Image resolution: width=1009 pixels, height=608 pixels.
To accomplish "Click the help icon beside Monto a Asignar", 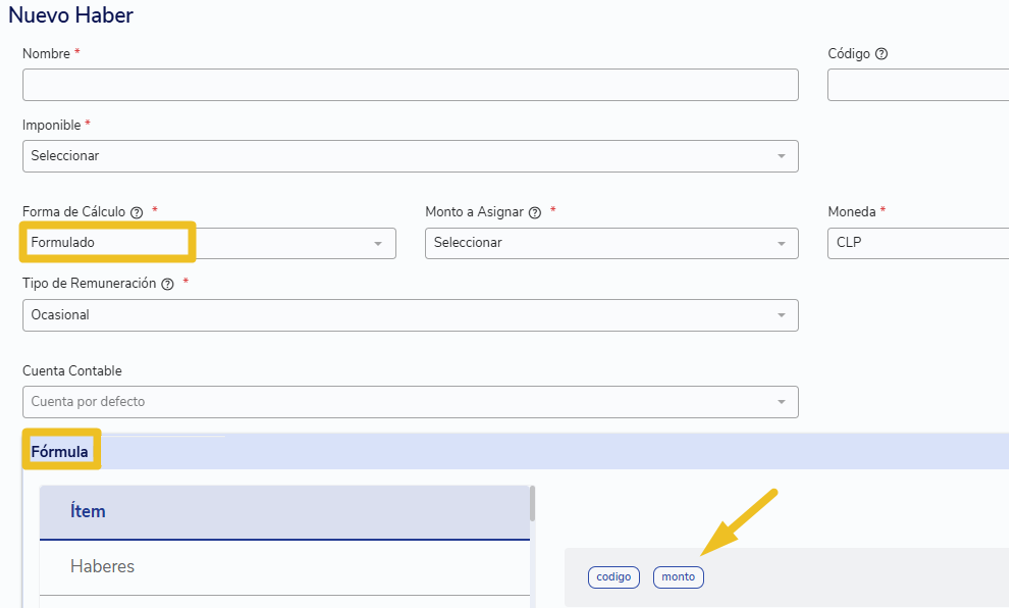I will [x=535, y=212].
